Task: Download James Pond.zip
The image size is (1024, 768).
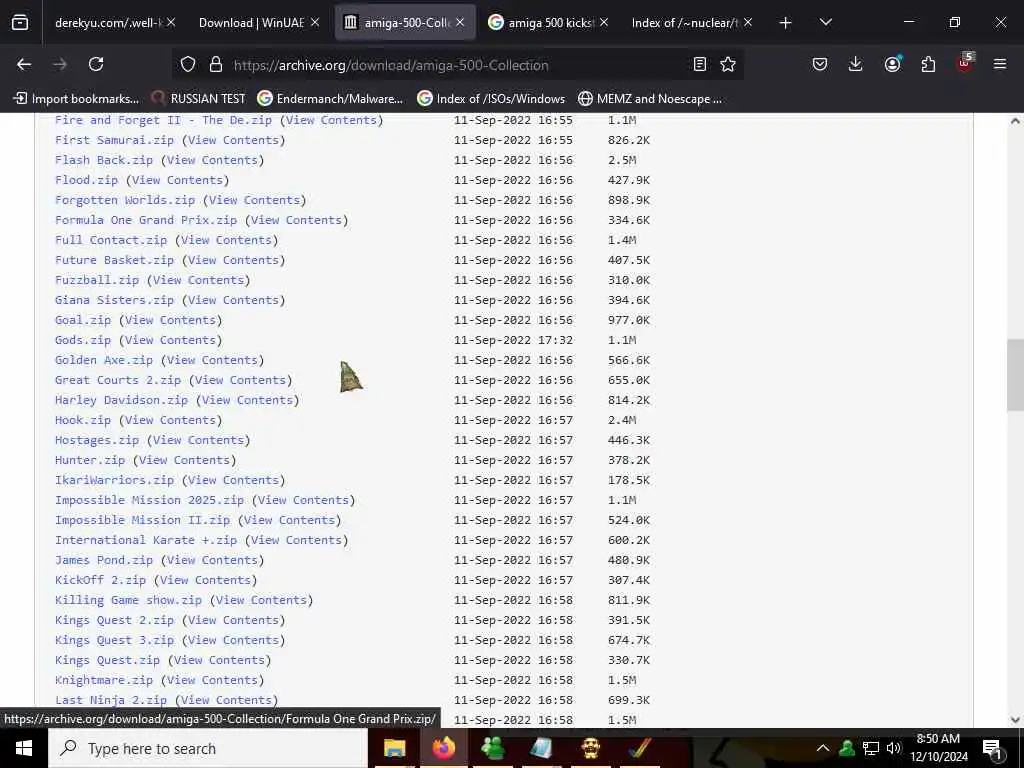Action: (x=104, y=560)
